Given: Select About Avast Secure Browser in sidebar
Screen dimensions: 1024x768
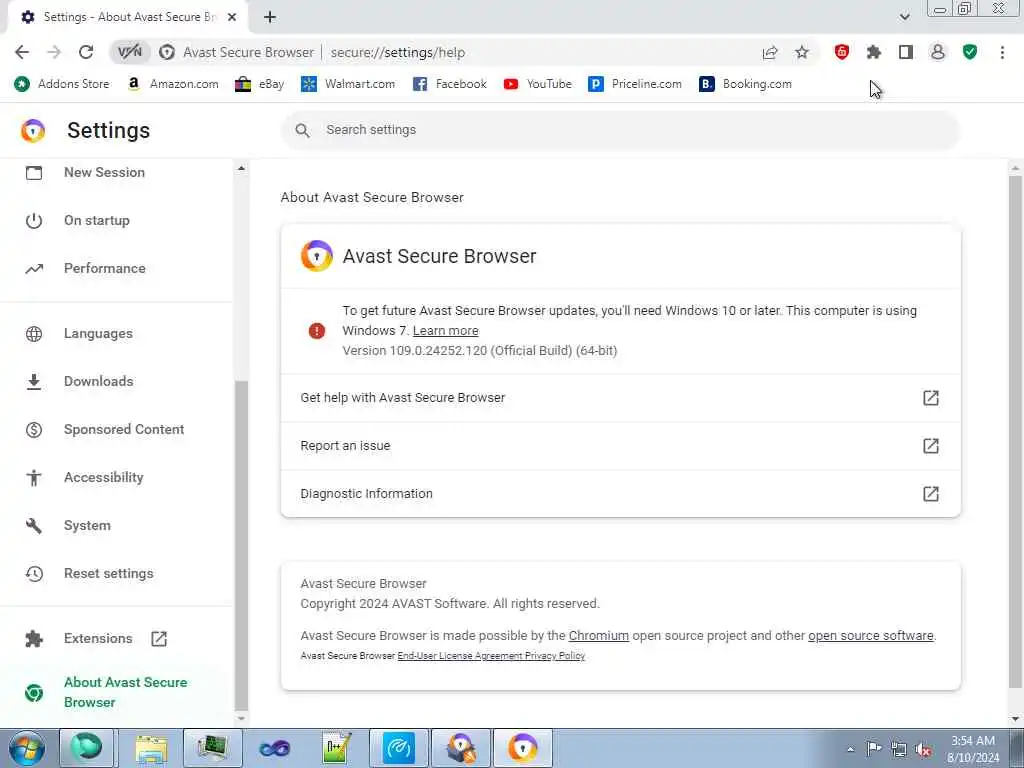Looking at the screenshot, I should click(125, 692).
